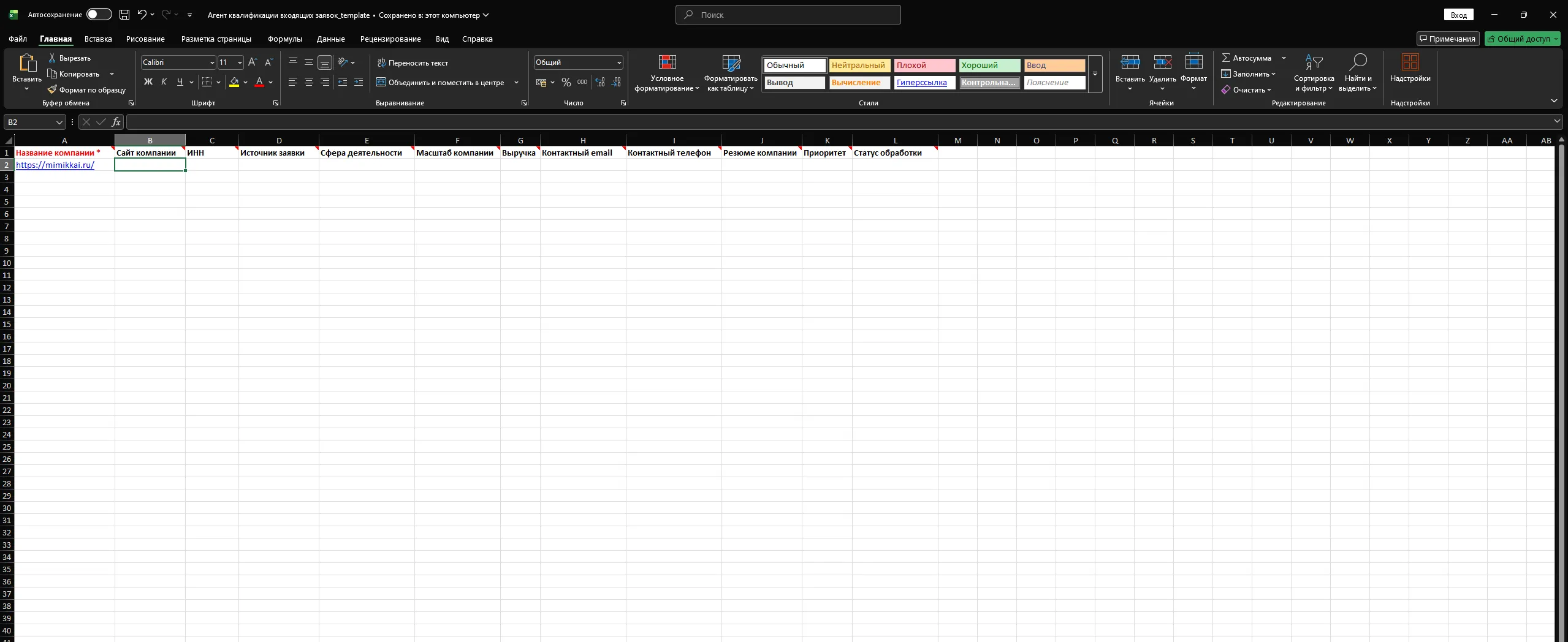Toggle the AutoSave switch
The width and height of the screenshot is (1568, 642).
tap(99, 15)
